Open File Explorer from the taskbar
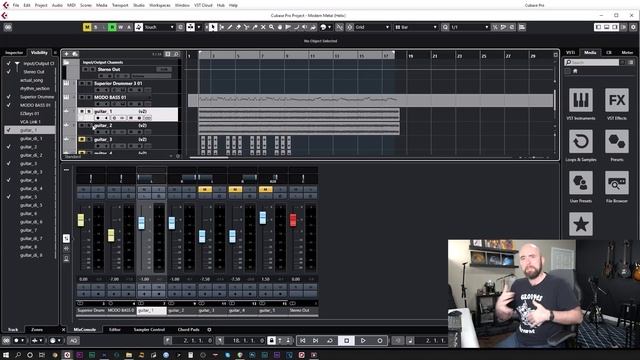Viewport: 640px width, 360px height. (129, 355)
